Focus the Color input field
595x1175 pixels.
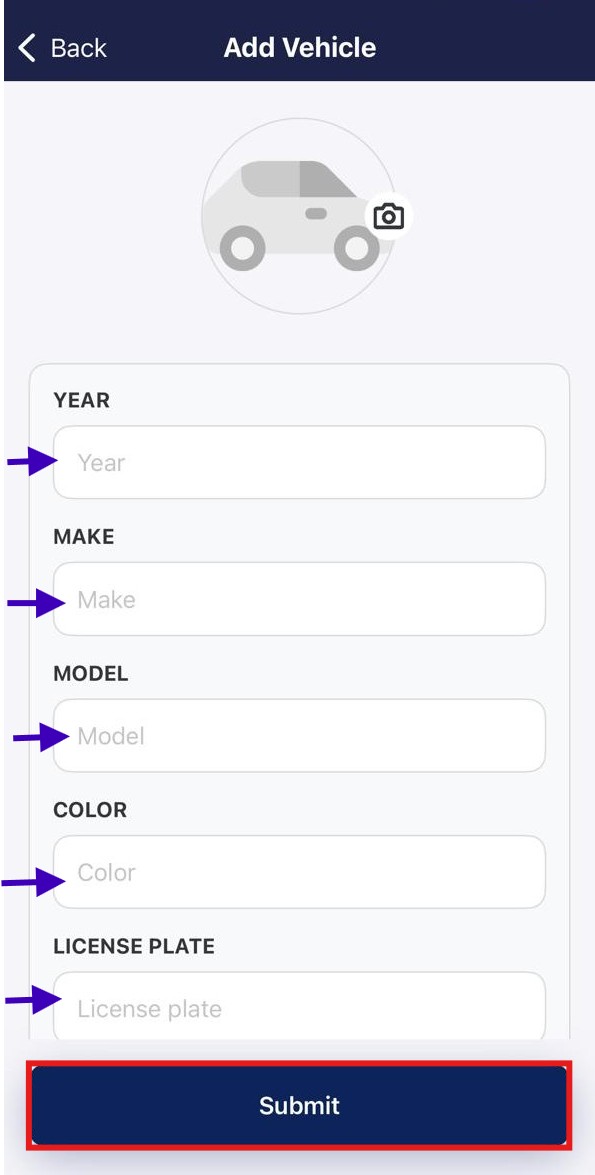click(299, 872)
